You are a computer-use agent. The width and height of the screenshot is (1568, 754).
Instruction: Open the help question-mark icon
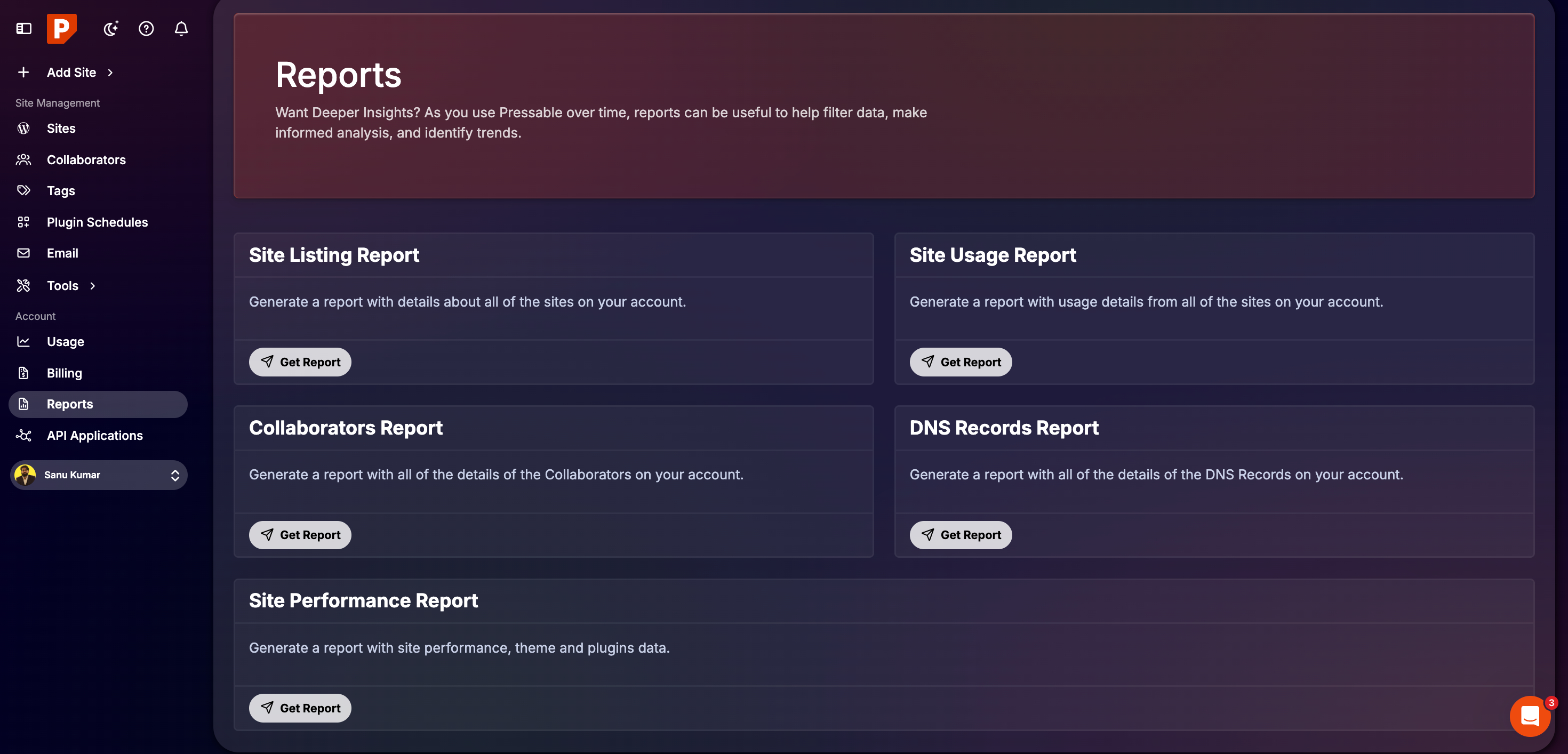click(146, 29)
